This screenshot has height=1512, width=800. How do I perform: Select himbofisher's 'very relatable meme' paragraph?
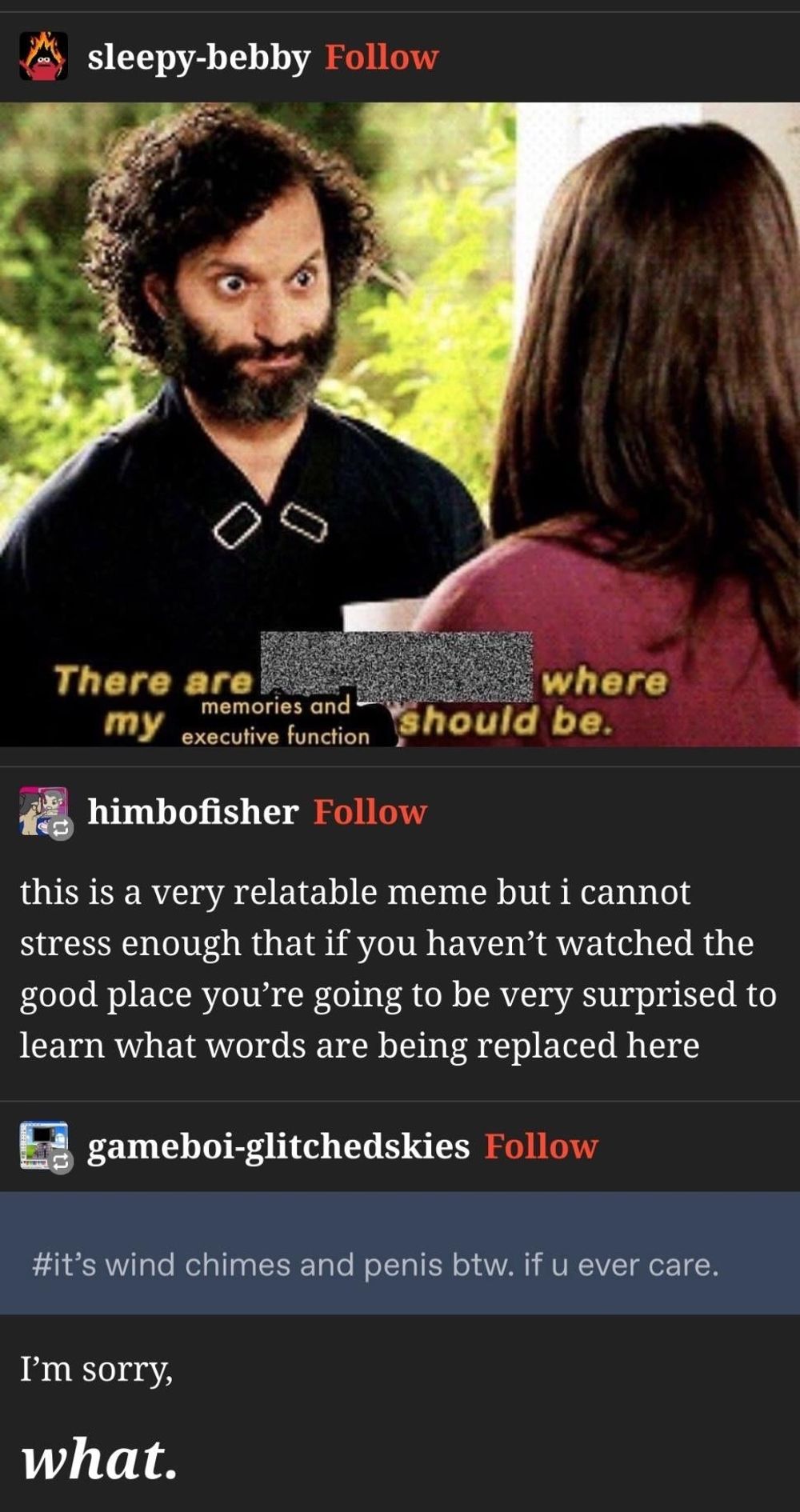(398, 968)
